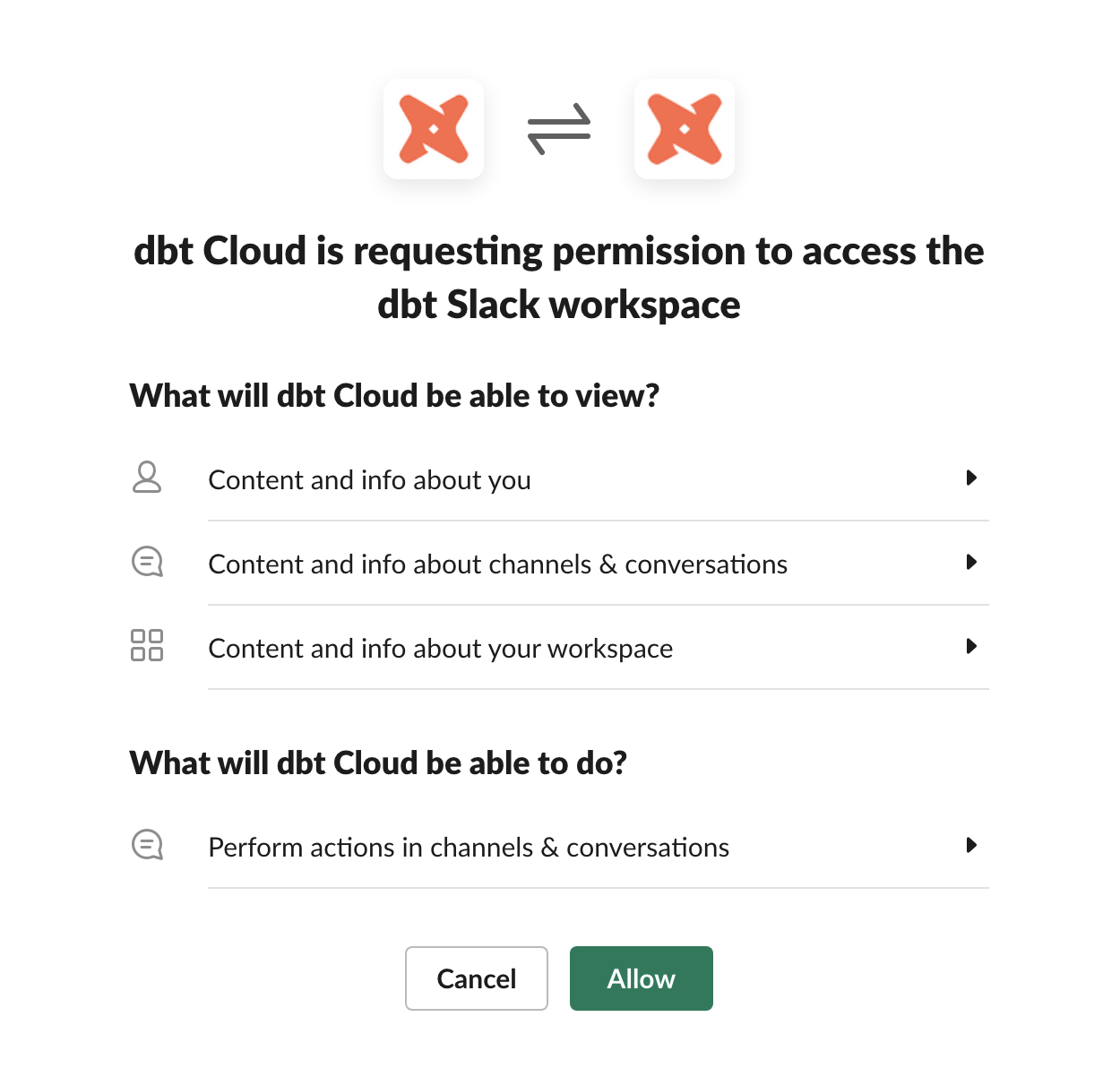
Task: Select the row 'Perform actions in channels & conversations'
Action: (469, 846)
